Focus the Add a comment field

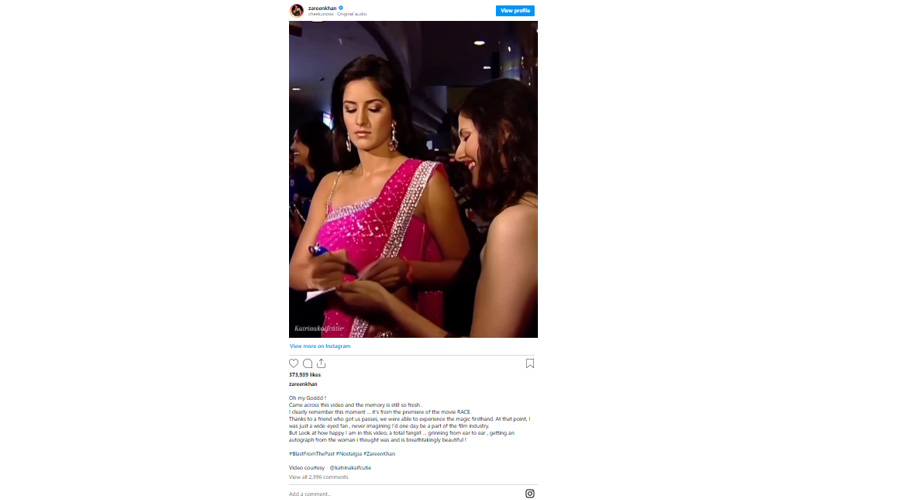405,494
